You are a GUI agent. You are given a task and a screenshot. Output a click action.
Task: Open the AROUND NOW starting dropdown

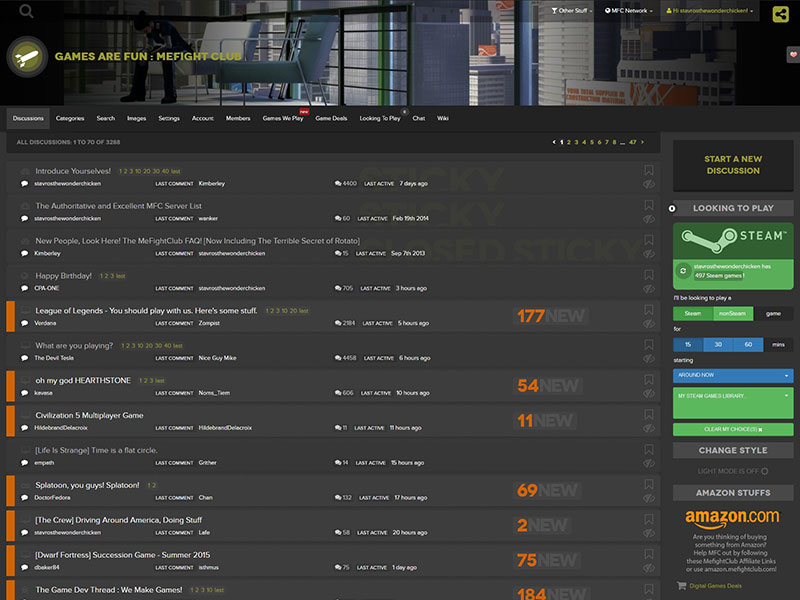pyautogui.click(x=733, y=376)
